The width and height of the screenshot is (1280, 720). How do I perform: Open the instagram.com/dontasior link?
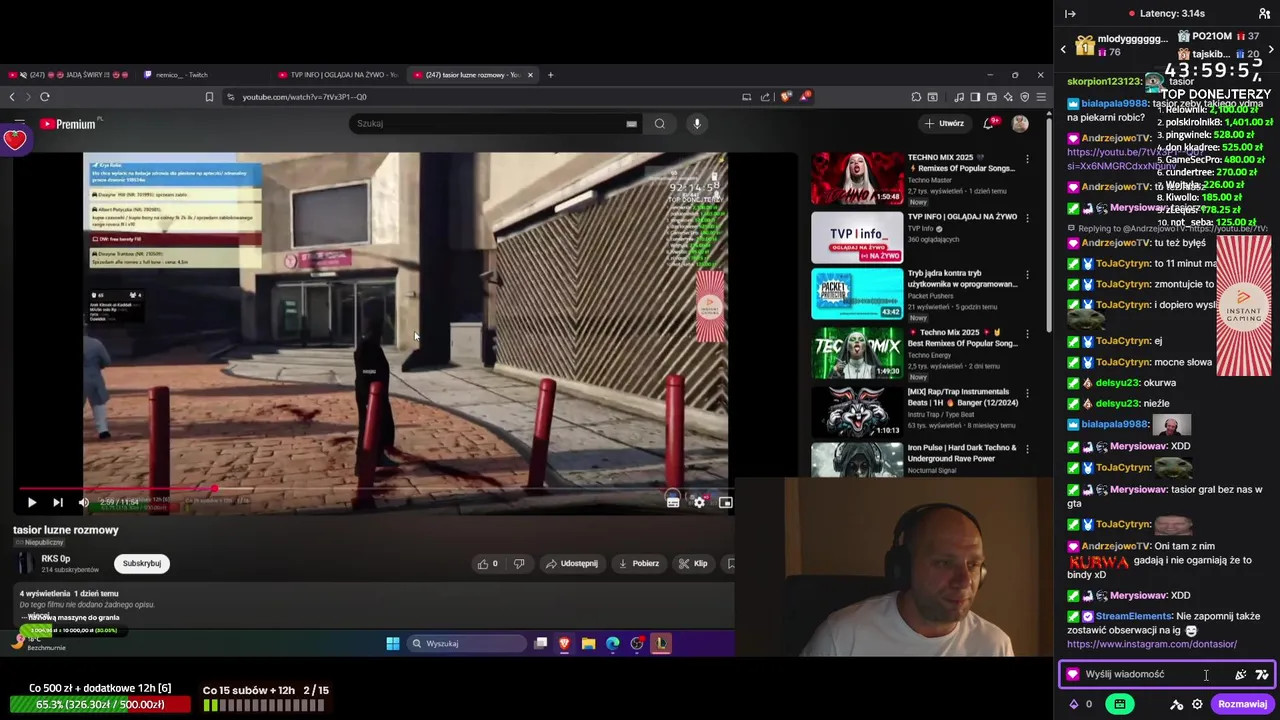click(x=1152, y=645)
